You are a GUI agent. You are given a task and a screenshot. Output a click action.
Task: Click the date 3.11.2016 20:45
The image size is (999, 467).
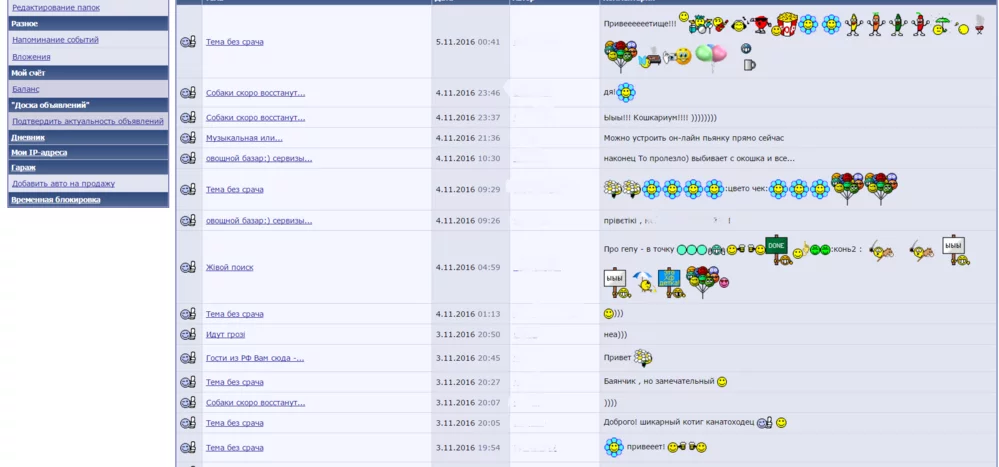(468, 358)
